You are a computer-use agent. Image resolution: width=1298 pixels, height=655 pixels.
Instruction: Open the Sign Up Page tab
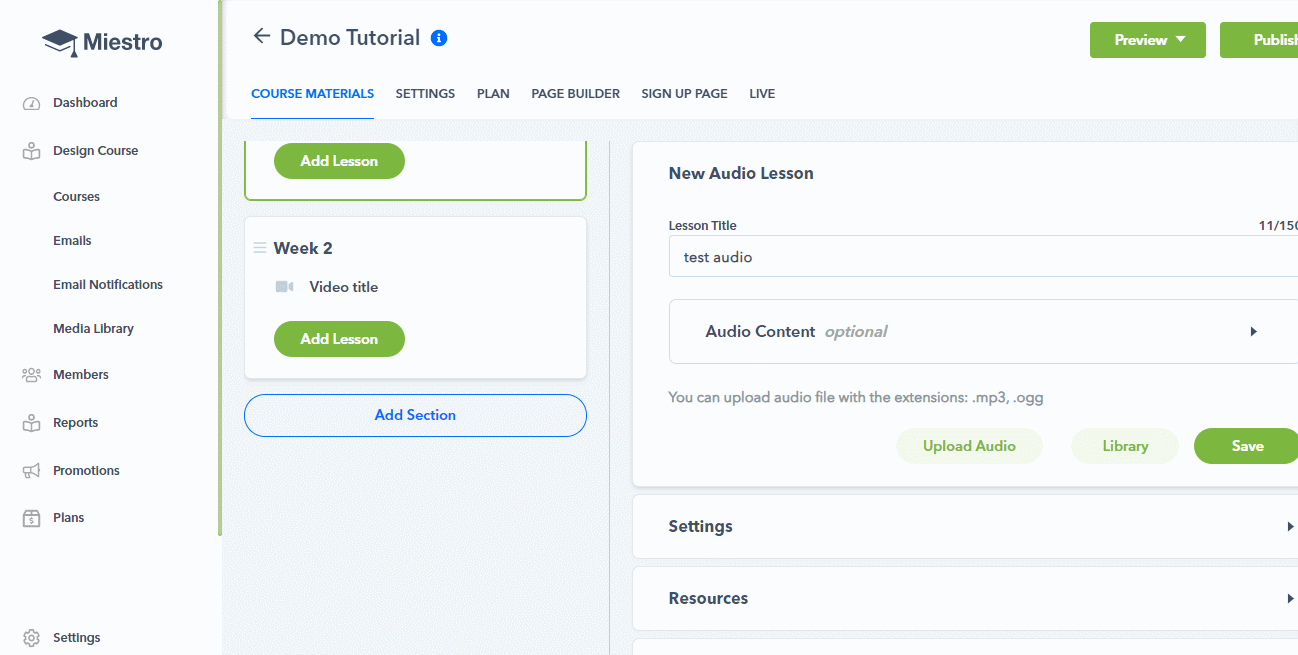pos(684,94)
